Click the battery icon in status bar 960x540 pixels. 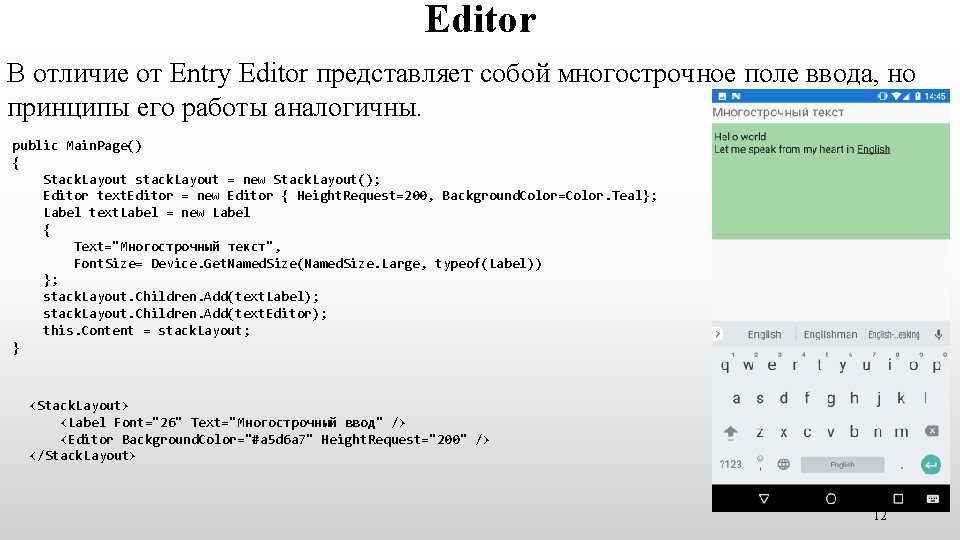pyautogui.click(x=917, y=96)
